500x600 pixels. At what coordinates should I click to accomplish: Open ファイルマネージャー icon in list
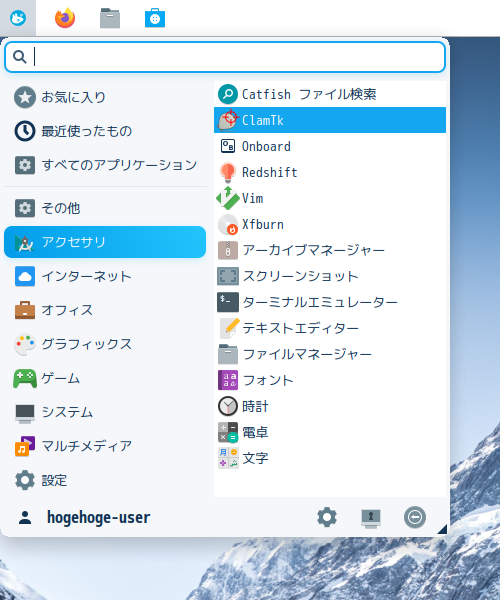(x=228, y=354)
